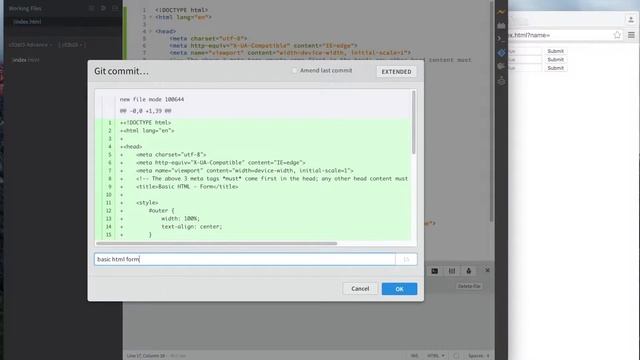This screenshot has height=360, width=640.
Task: Collapse the html tag fold arrow in editor
Action: point(151,17)
